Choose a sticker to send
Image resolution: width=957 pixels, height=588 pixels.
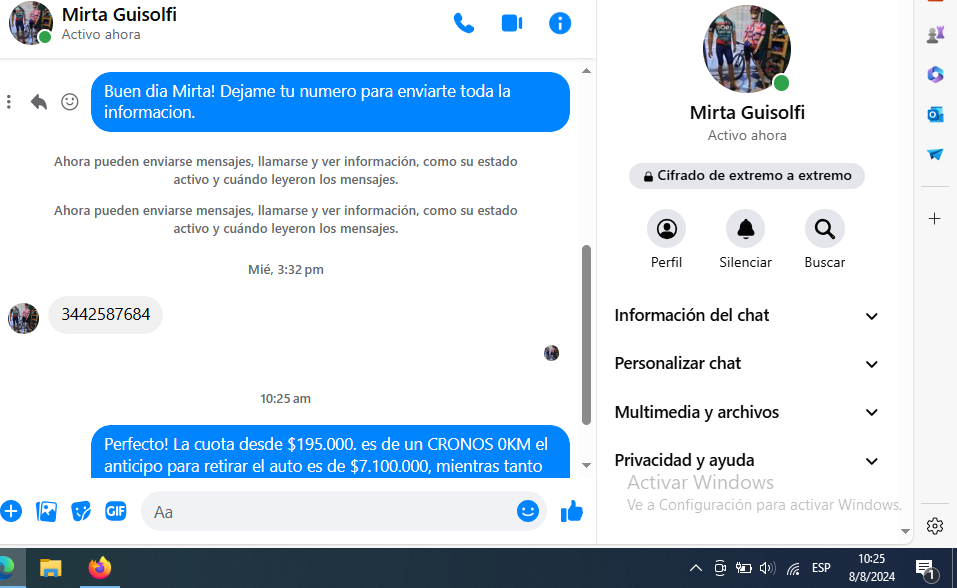coord(81,511)
